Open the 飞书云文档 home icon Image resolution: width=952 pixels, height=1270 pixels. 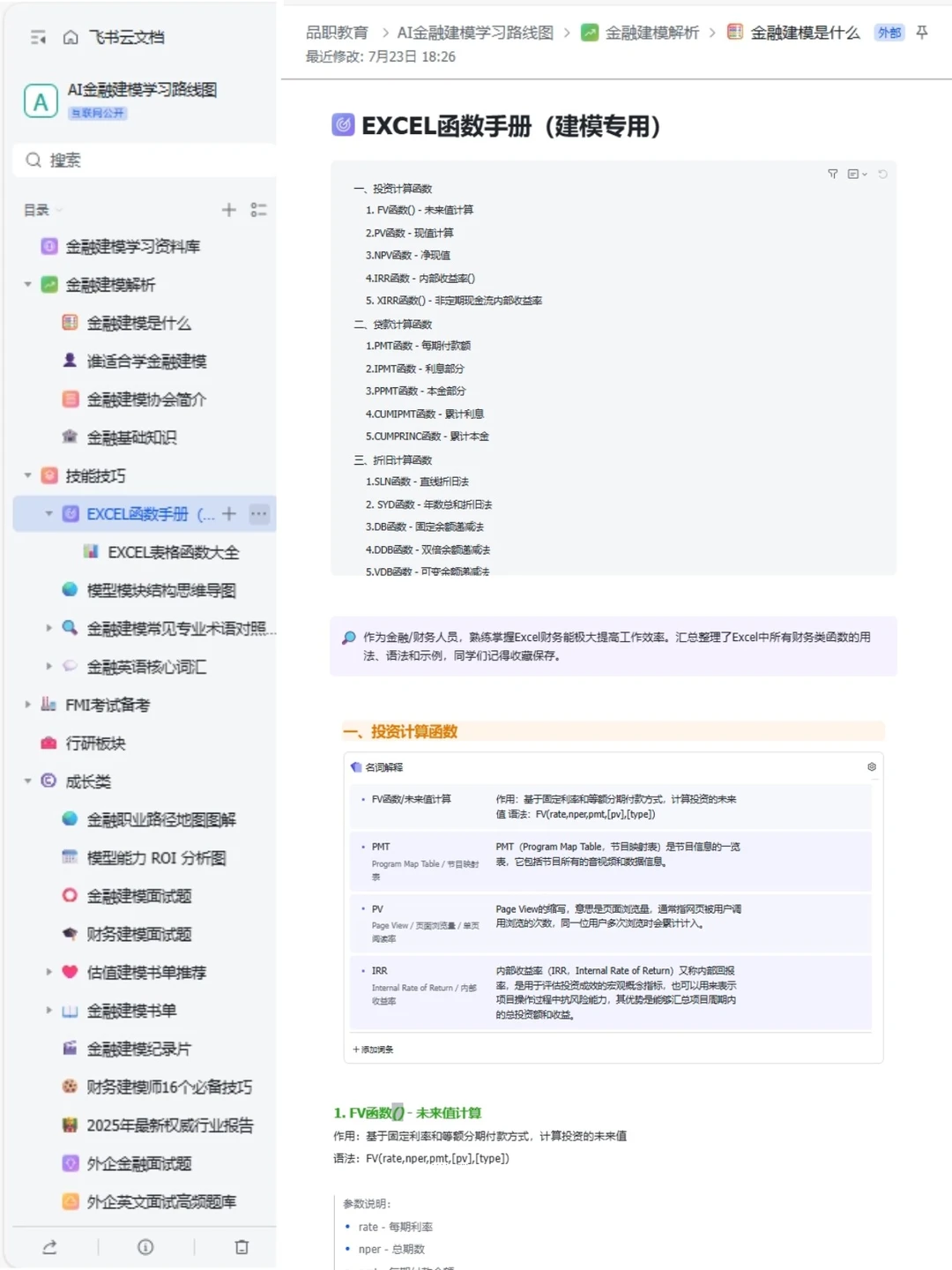(x=71, y=37)
